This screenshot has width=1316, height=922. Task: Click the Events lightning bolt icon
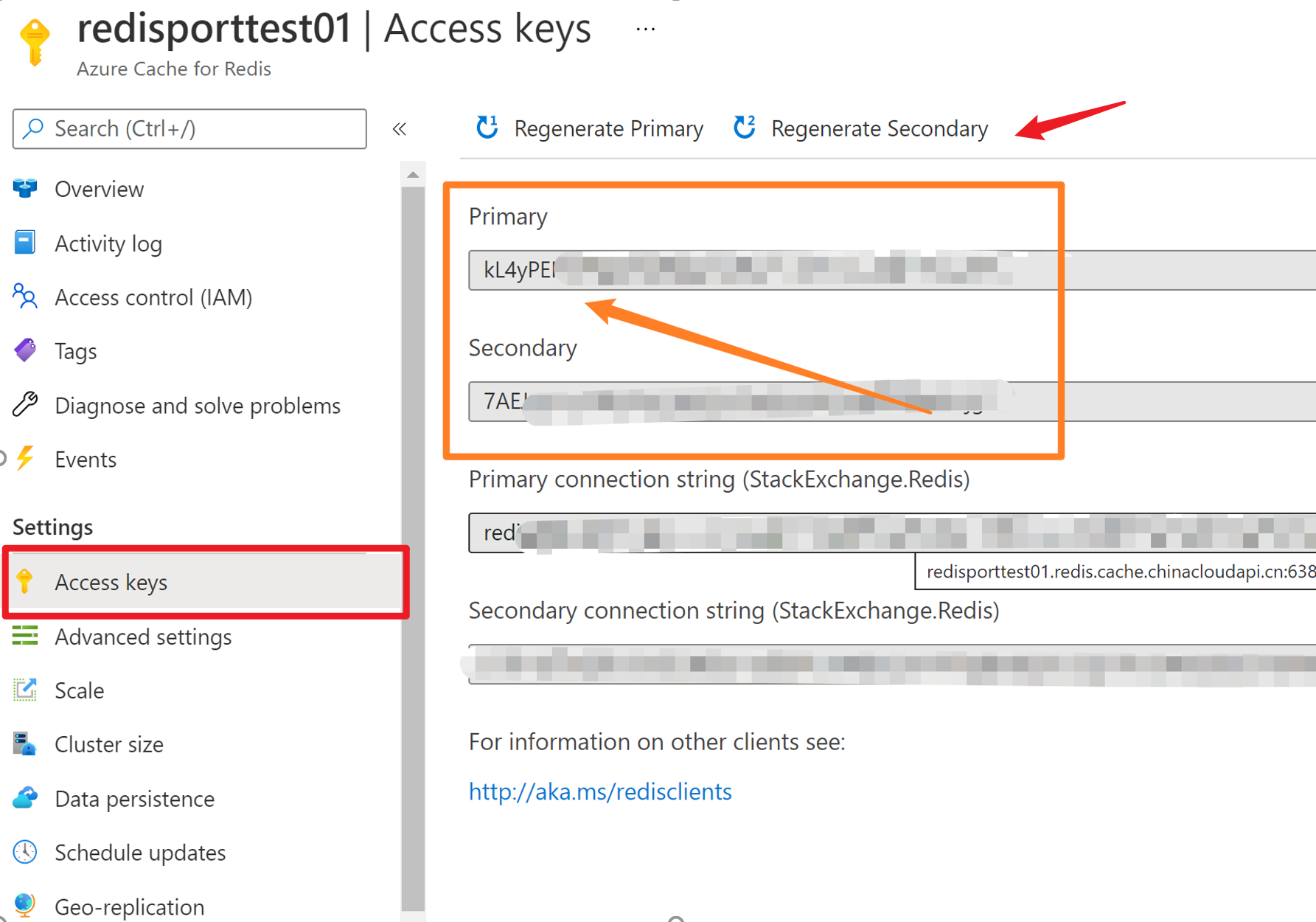pos(25,459)
